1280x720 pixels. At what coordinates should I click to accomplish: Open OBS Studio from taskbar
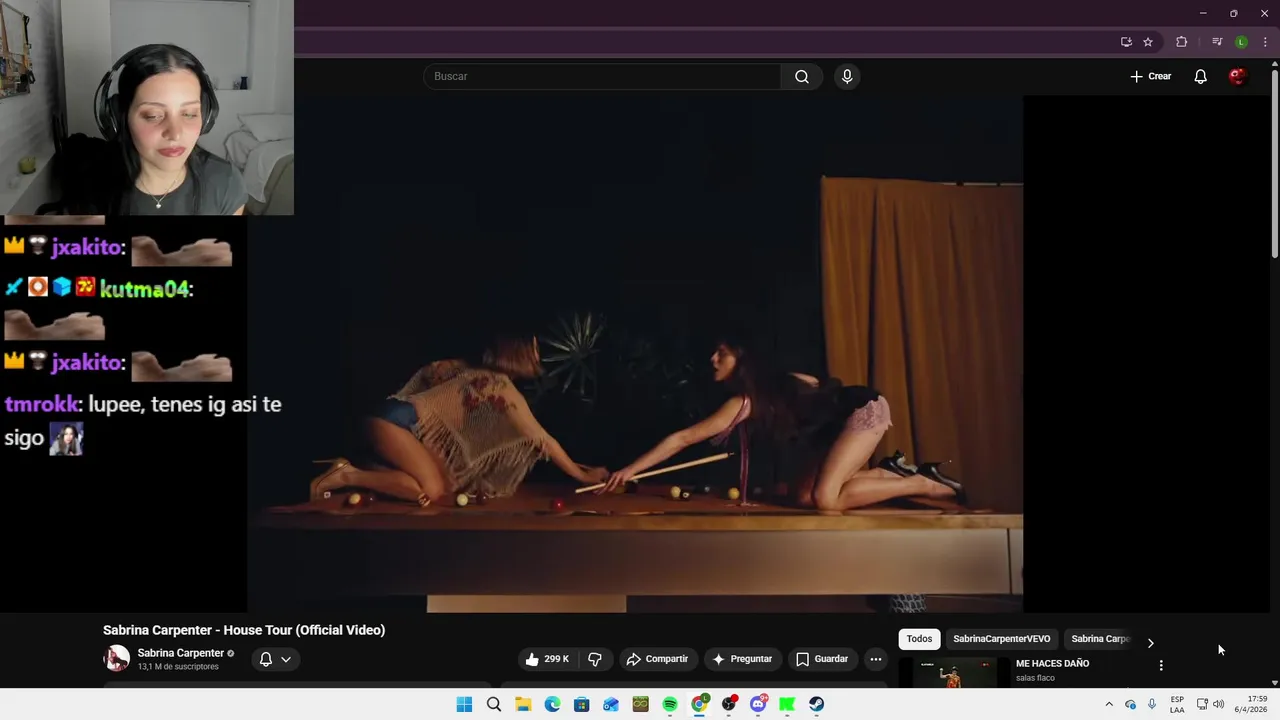(729, 704)
